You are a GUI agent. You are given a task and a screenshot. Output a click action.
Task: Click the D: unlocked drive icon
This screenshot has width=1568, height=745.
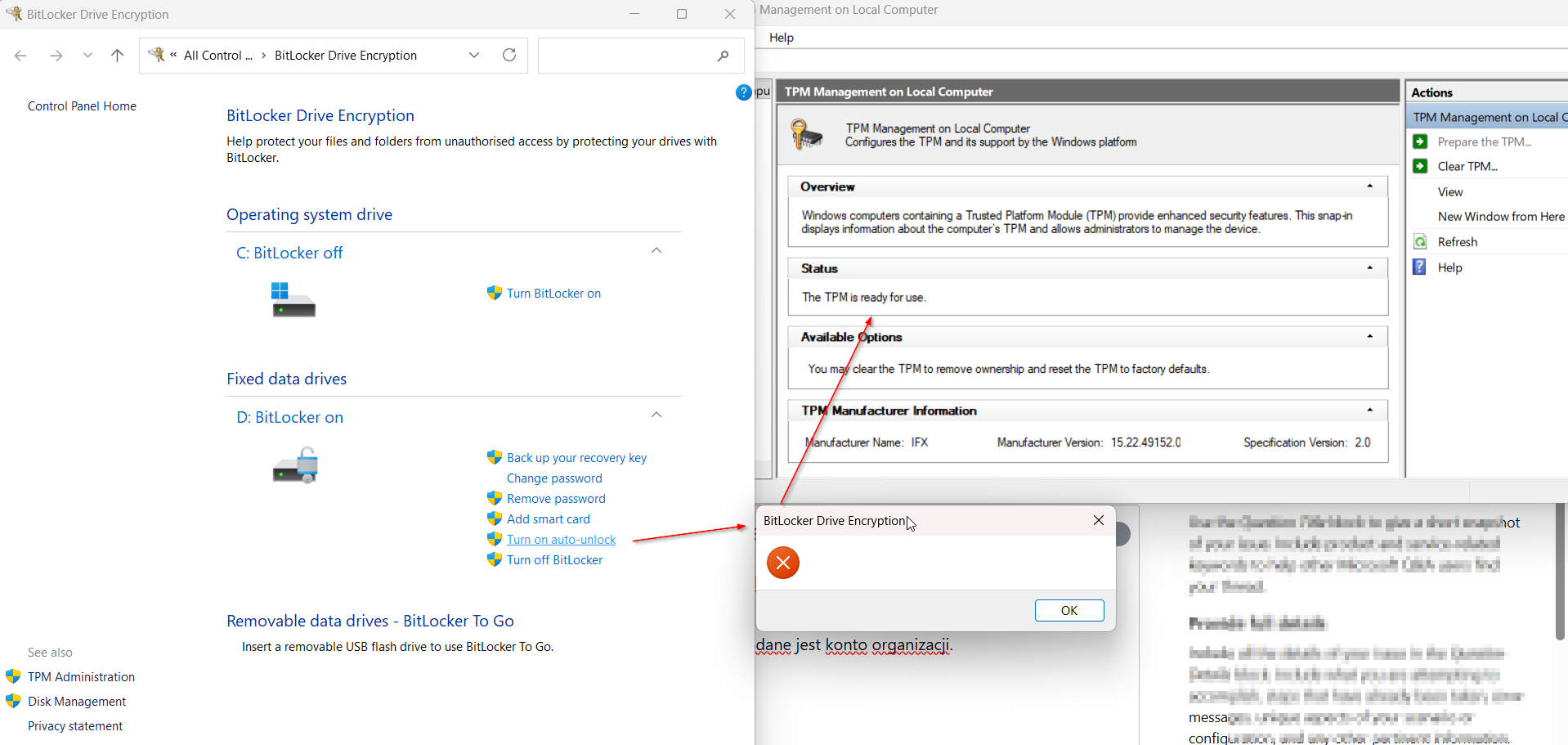click(295, 465)
